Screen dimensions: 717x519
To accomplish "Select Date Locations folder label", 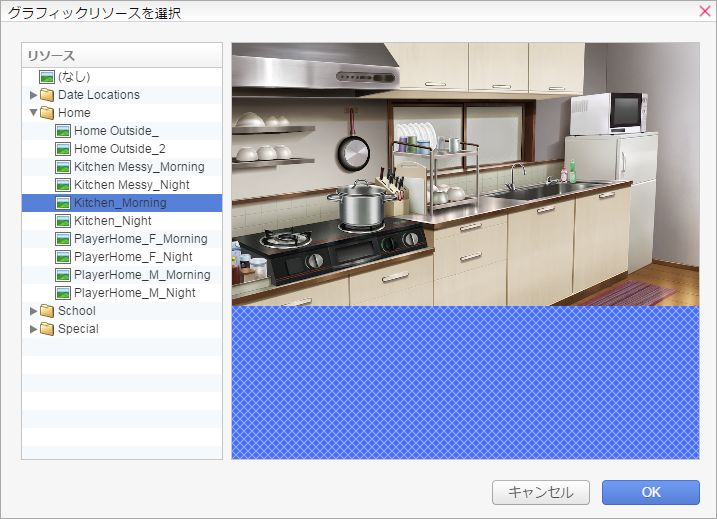I will click(x=99, y=95).
